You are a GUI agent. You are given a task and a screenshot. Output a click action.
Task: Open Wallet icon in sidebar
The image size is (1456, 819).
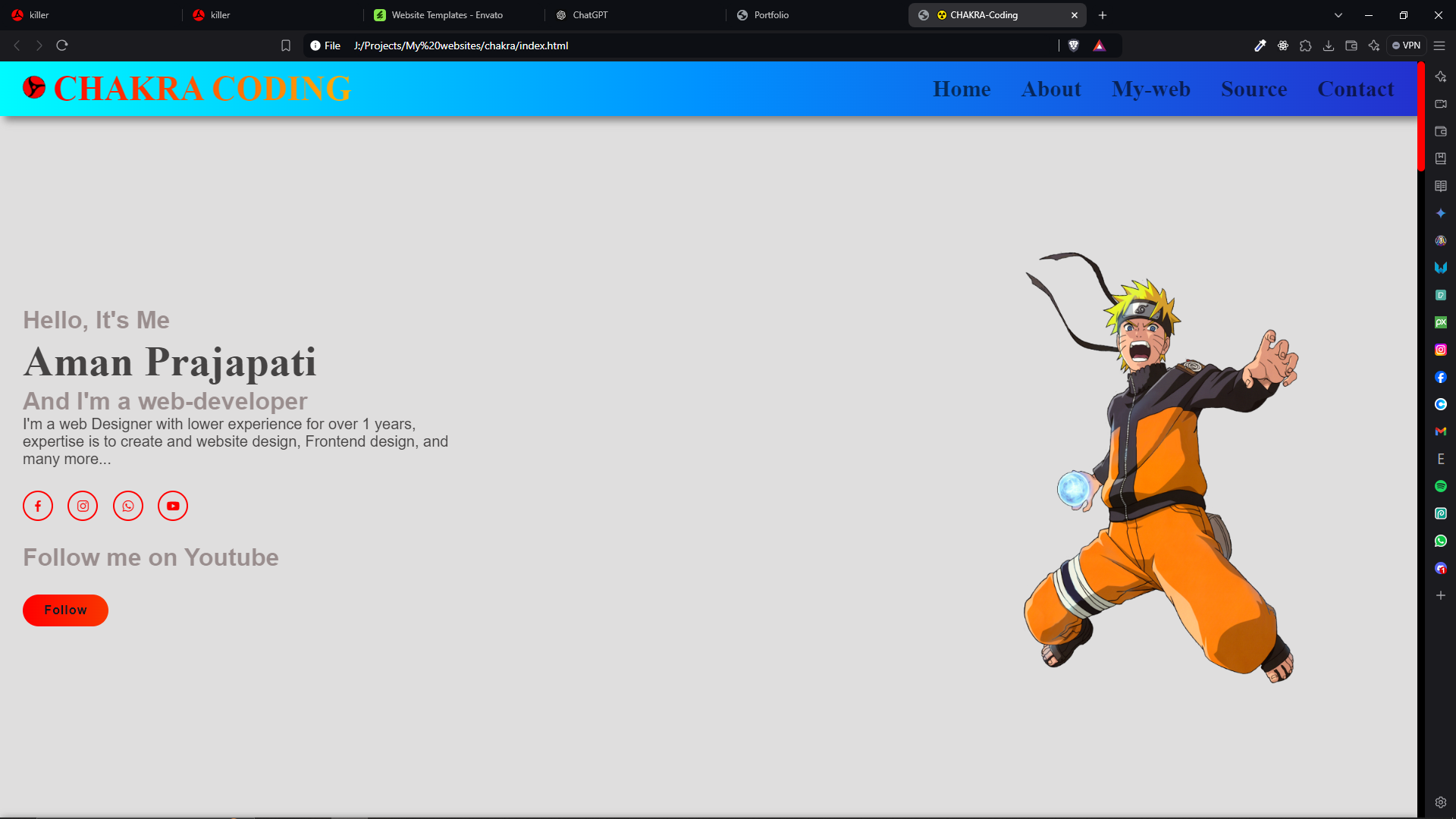(x=1441, y=131)
